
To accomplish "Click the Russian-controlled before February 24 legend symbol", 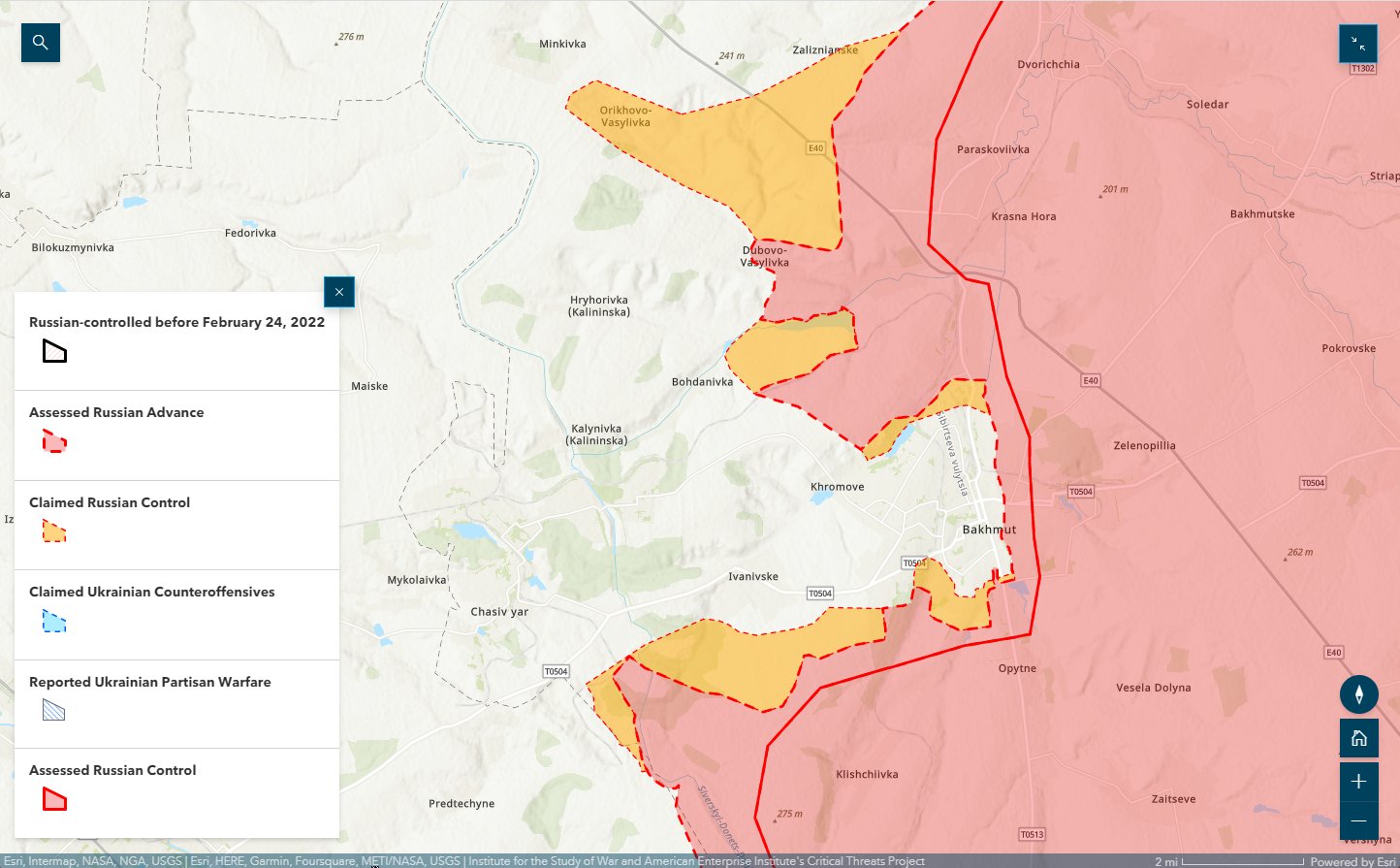I will tap(54, 351).
